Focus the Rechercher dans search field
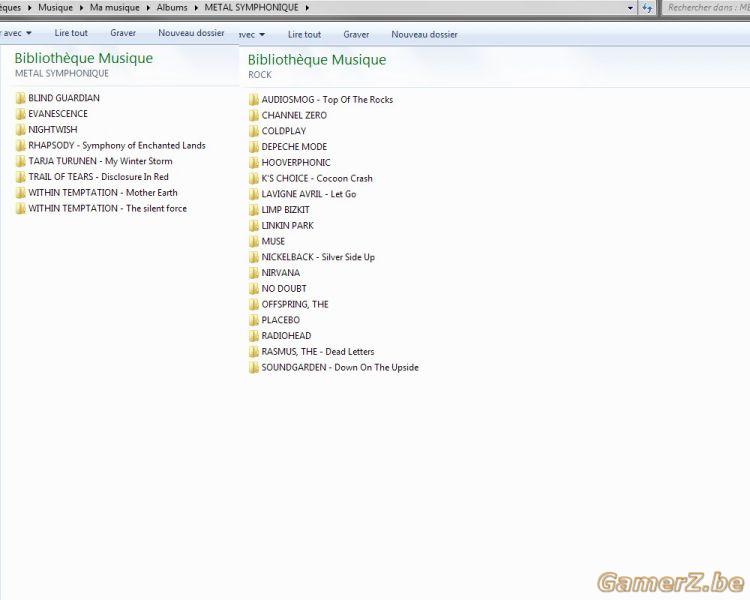Viewport: 750px width, 600px height. click(x=707, y=8)
